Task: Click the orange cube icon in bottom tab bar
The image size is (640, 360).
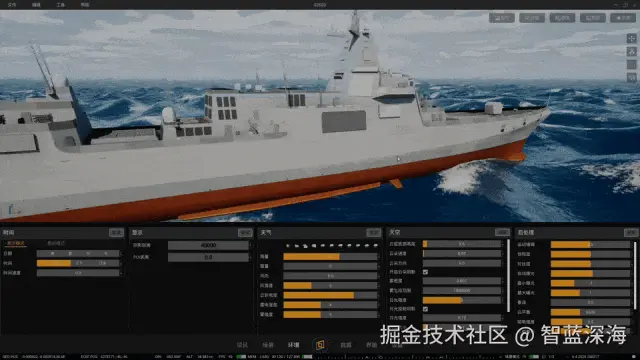Action: pyautogui.click(x=320, y=345)
